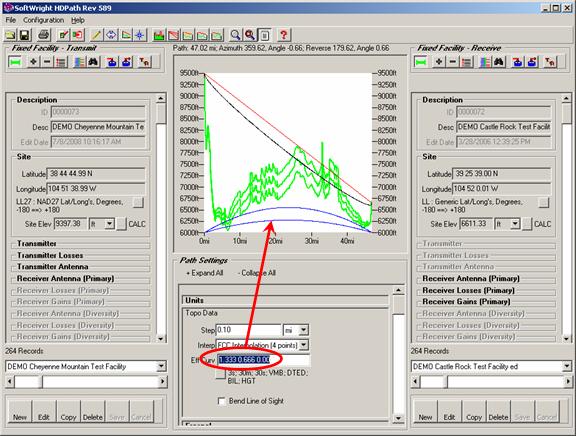Click the plus icon in Transmit toolbar
Screen dimensions: 576x436
[x=33, y=62]
